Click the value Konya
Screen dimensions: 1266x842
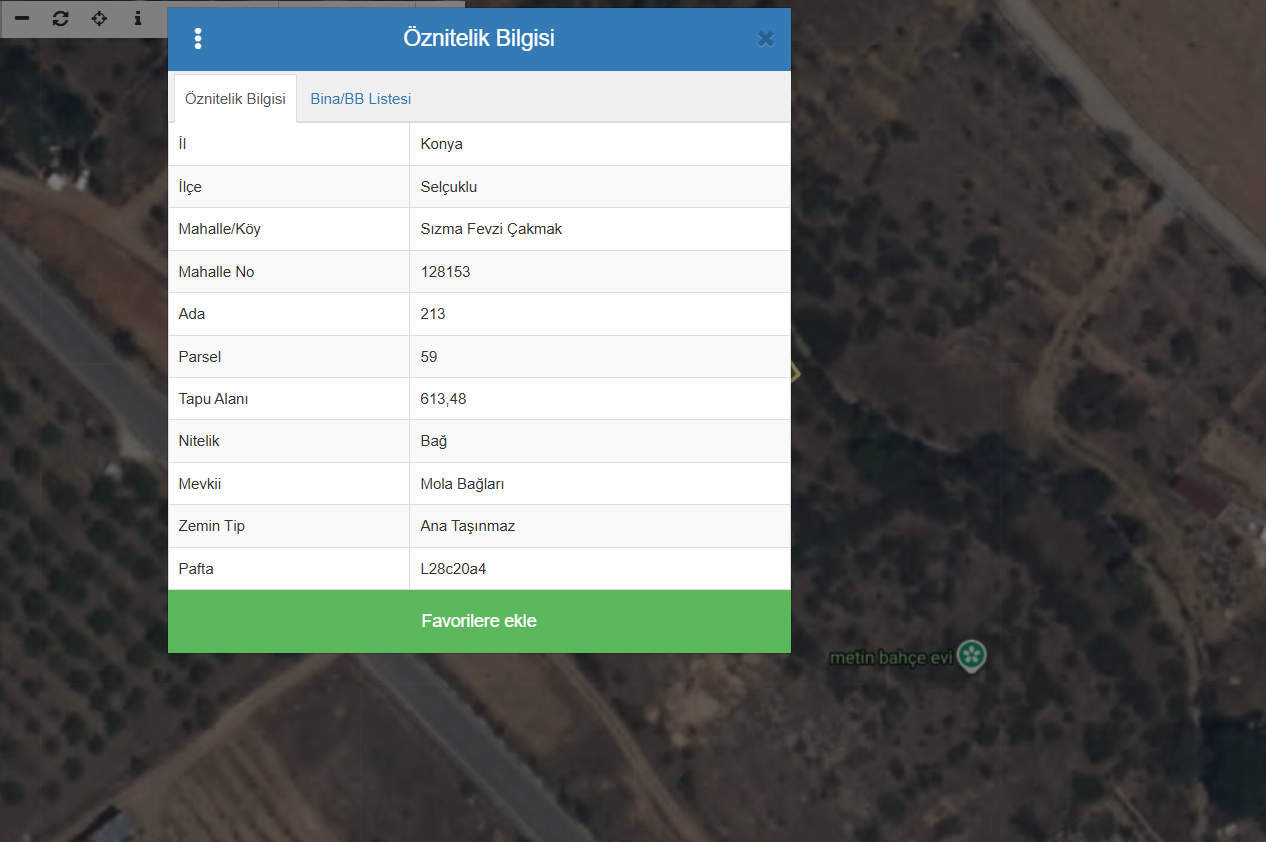tap(442, 144)
